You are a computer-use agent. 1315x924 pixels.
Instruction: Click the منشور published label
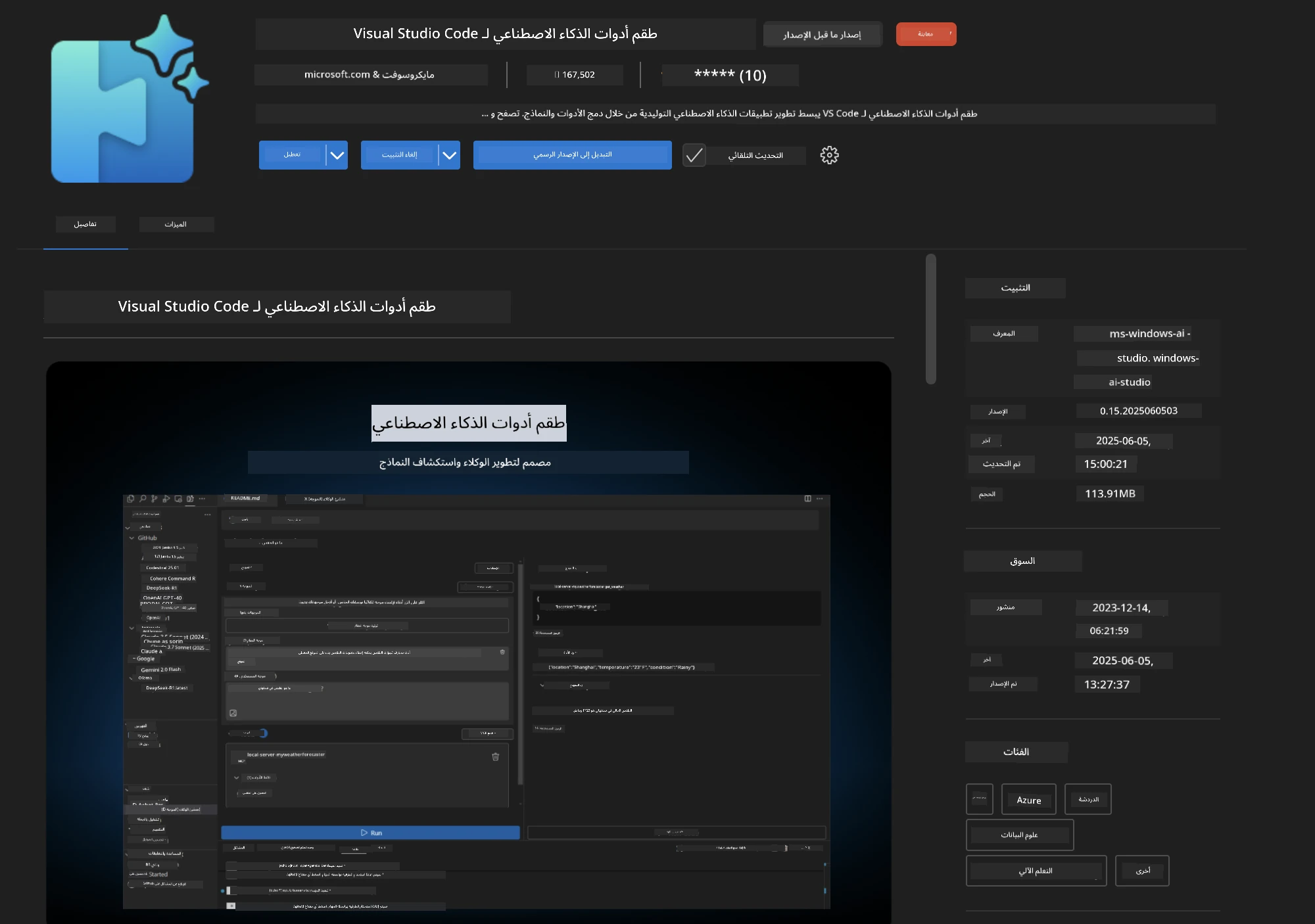coord(1006,607)
